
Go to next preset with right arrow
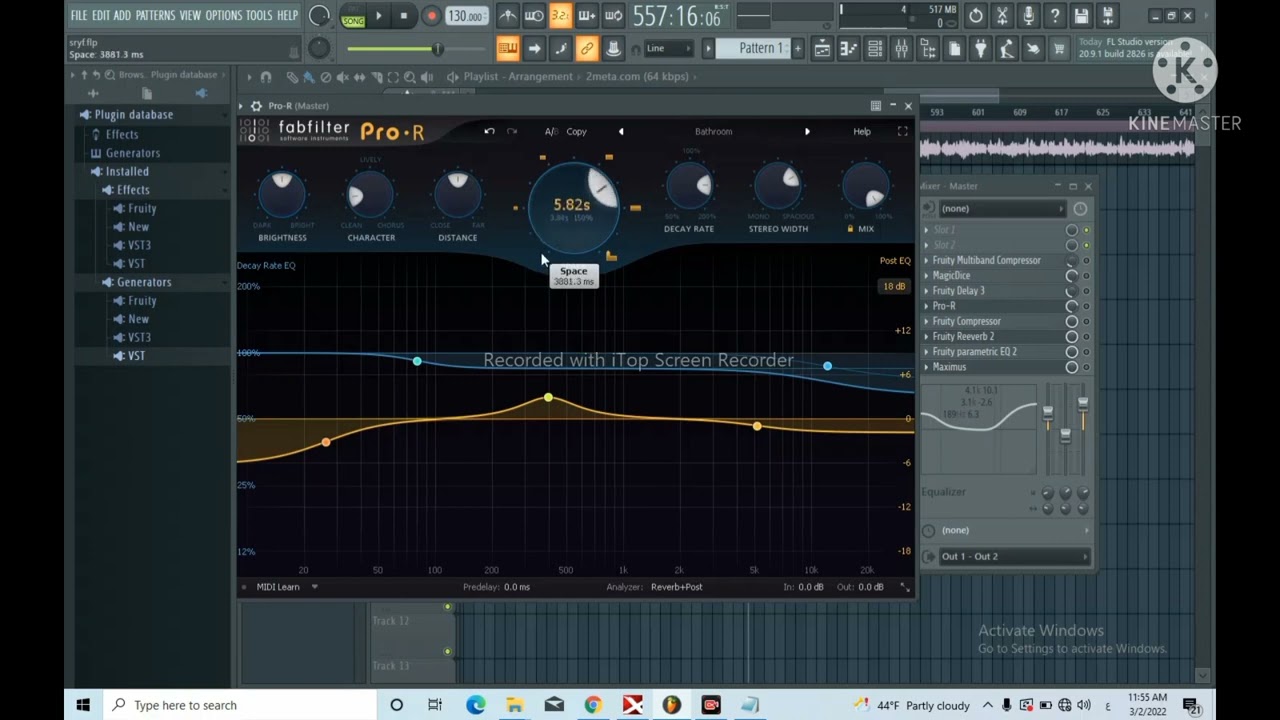(807, 131)
